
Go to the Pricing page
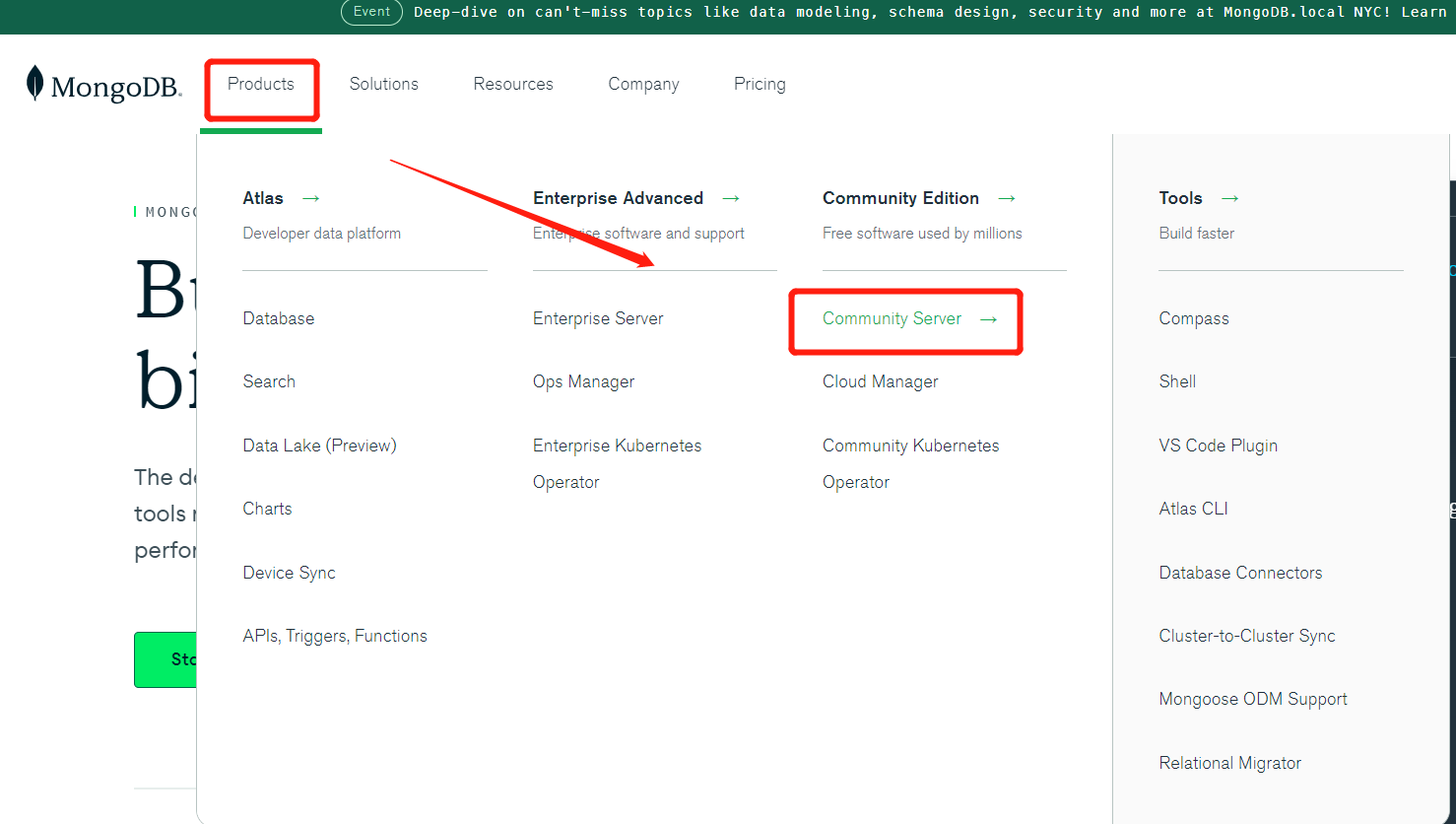tap(760, 84)
